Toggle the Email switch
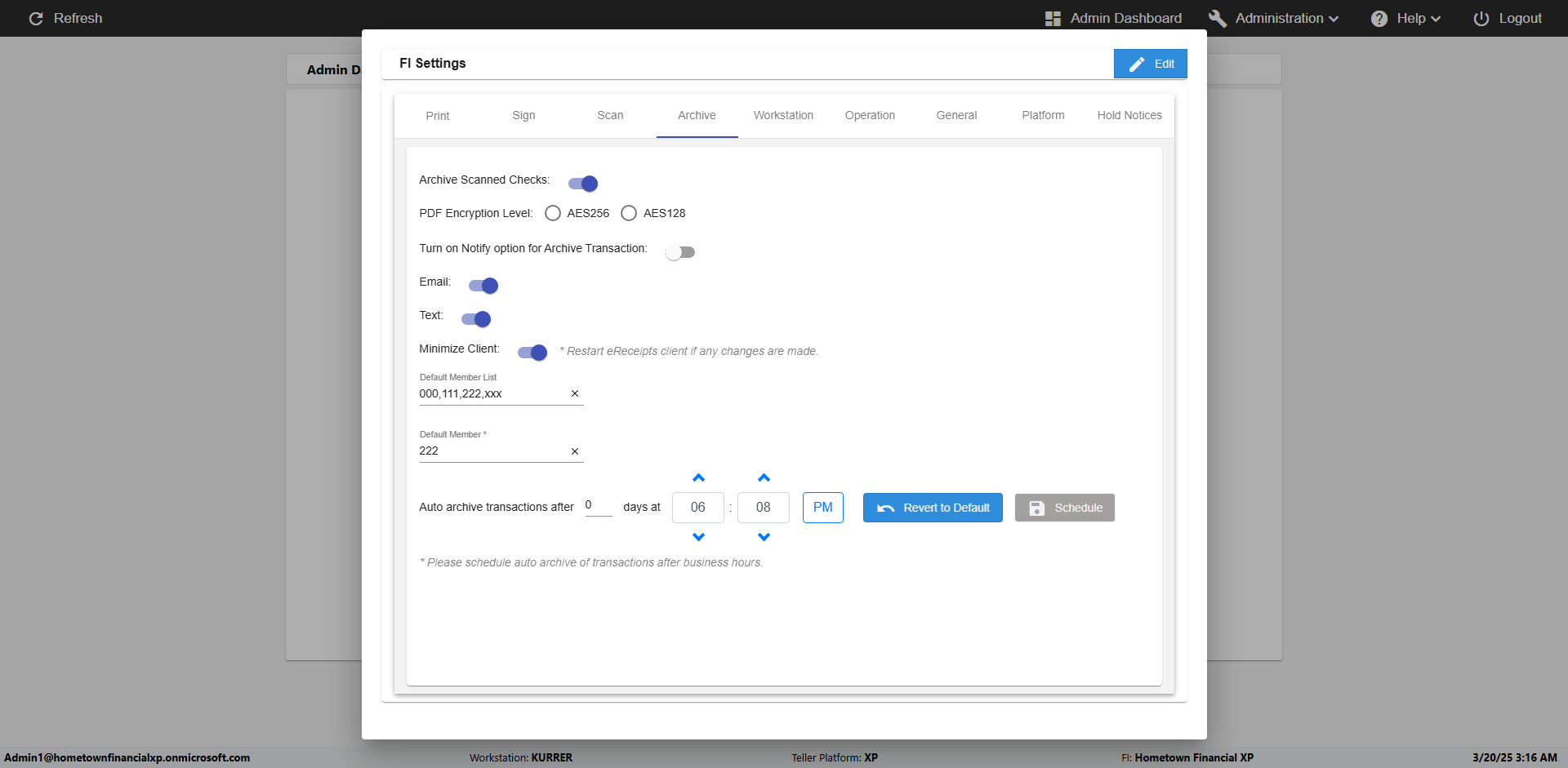The width and height of the screenshot is (1568, 768). click(x=483, y=286)
